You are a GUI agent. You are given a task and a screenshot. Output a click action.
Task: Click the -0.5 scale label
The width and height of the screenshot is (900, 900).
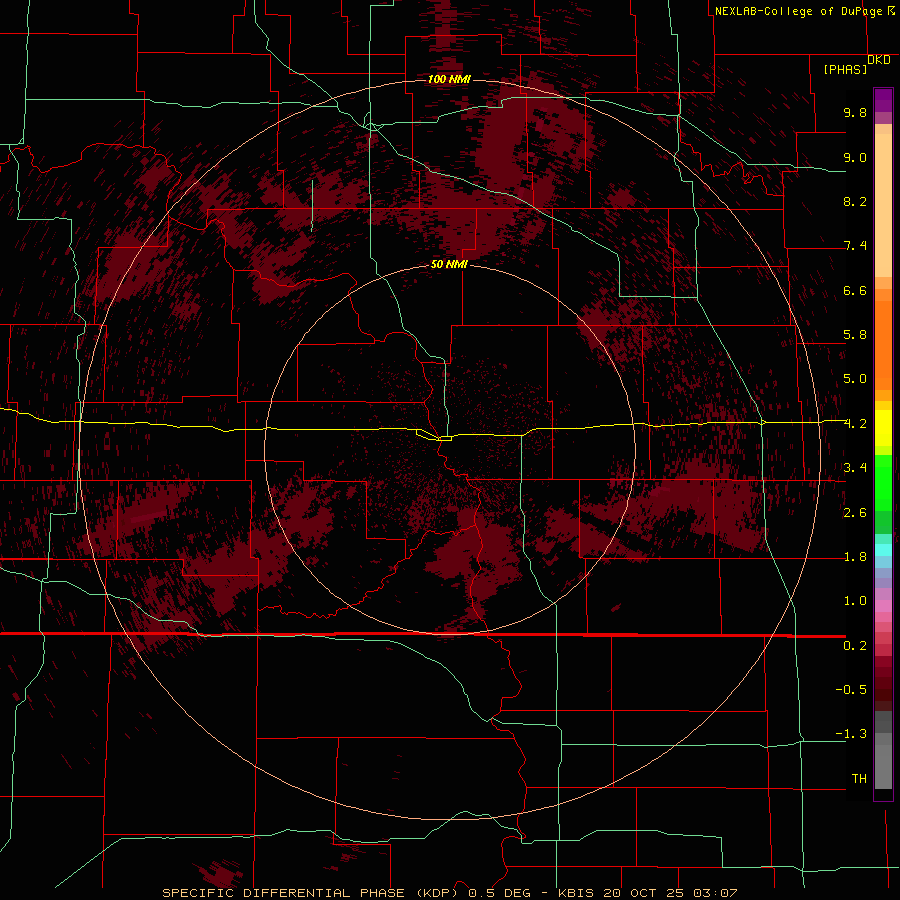point(851,690)
